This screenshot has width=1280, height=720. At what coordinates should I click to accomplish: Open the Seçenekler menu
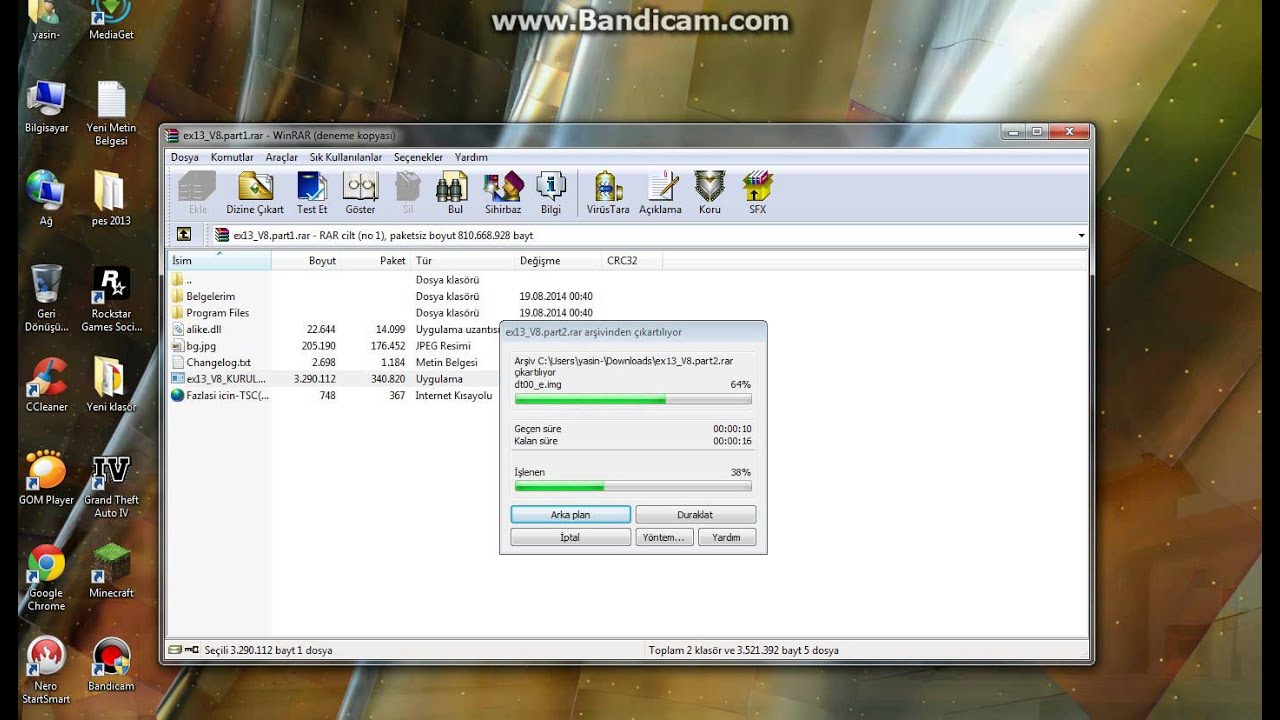coord(418,157)
